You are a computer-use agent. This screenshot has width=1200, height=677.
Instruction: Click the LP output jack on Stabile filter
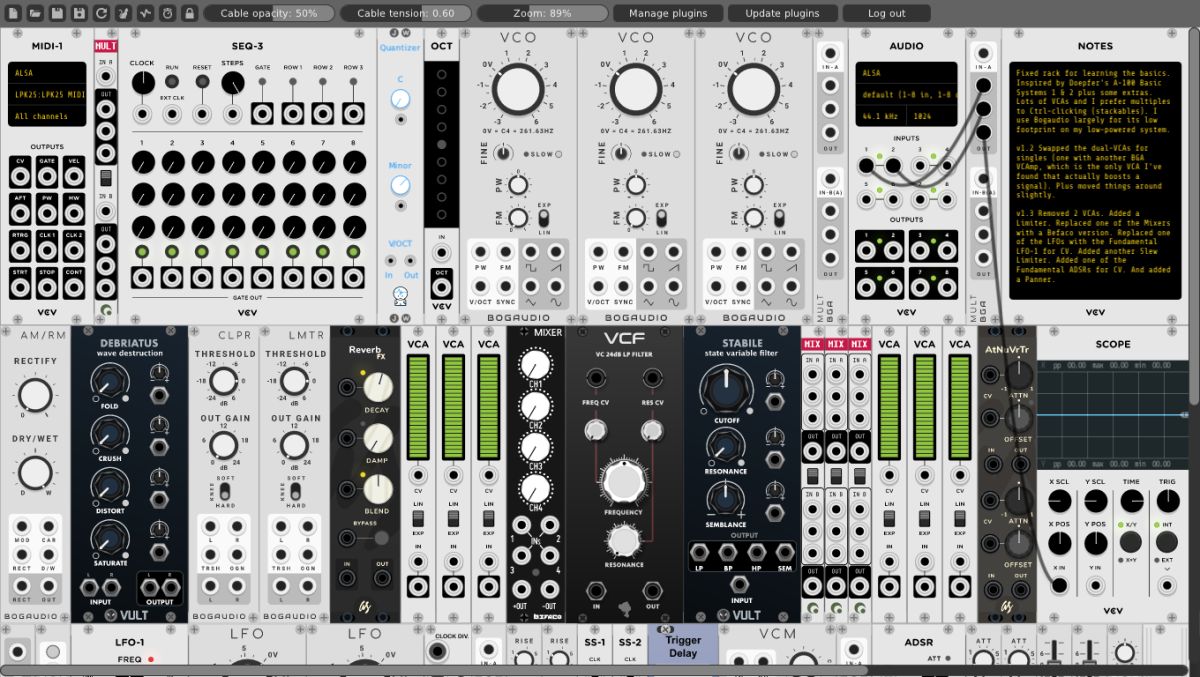700,553
